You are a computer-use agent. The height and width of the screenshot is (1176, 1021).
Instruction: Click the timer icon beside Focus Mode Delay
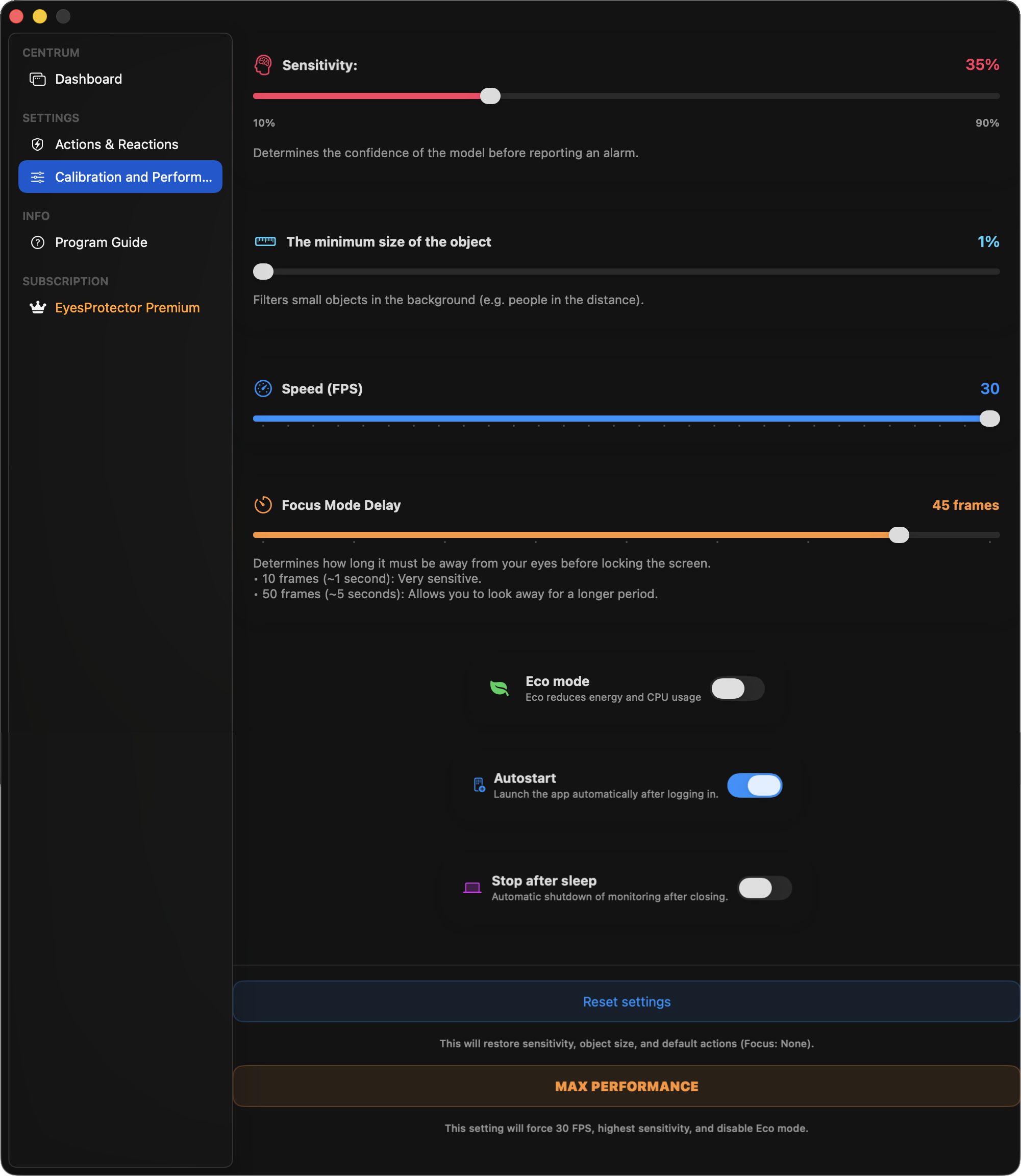pyautogui.click(x=263, y=505)
